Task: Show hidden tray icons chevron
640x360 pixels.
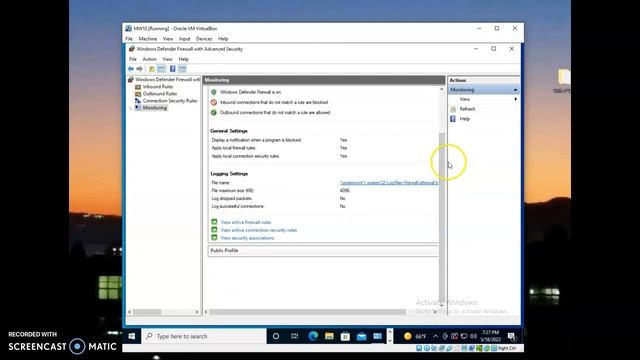Action: [x=436, y=336]
